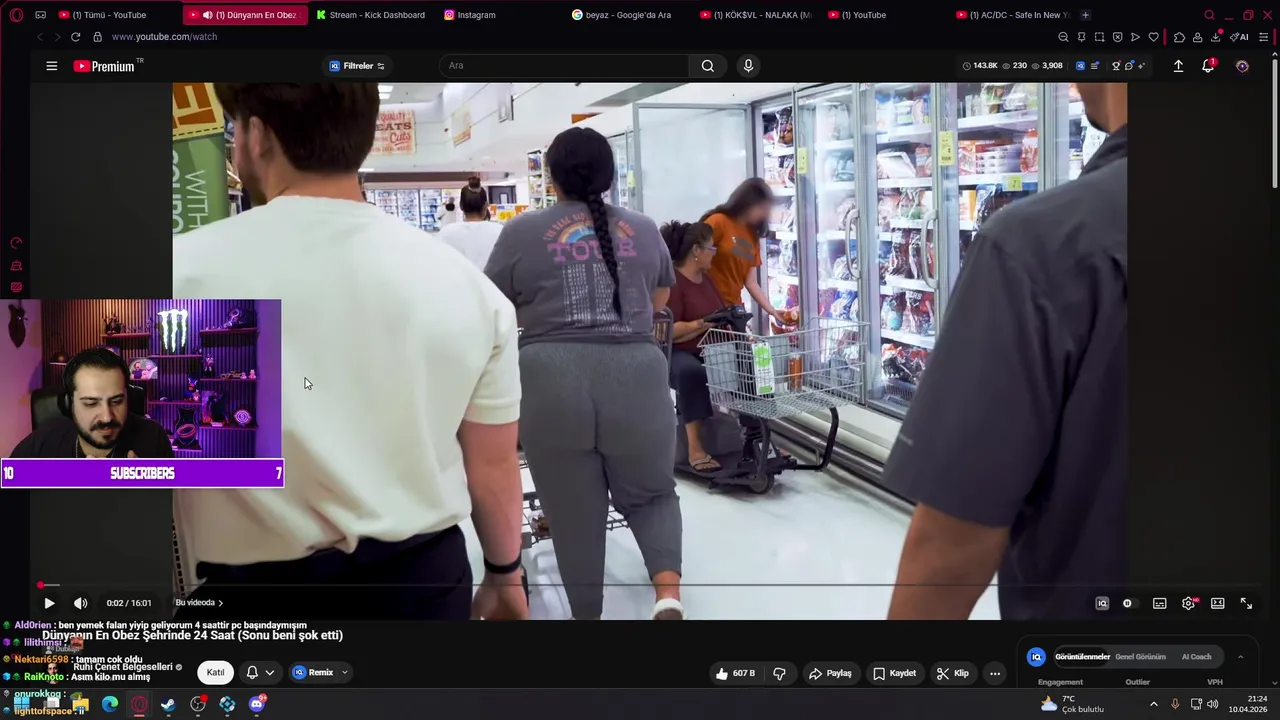This screenshot has width=1280, height=720.
Task: Switch to theater mode
Action: [1217, 603]
